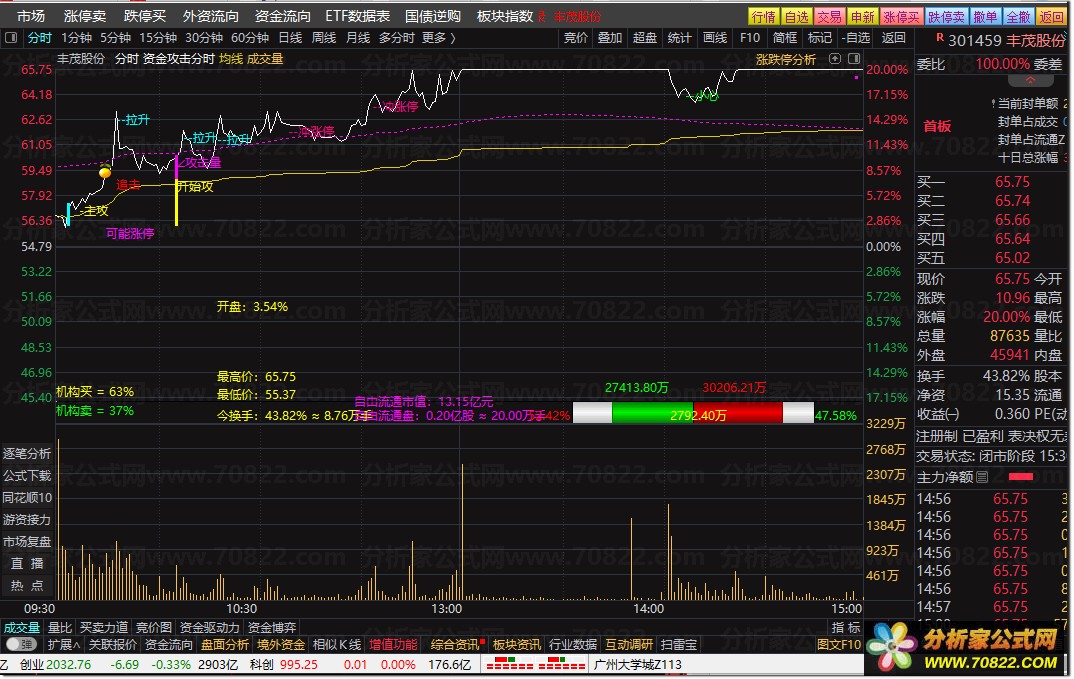Click the green-red capital flow bar
The image size is (1074, 679).
(693, 413)
